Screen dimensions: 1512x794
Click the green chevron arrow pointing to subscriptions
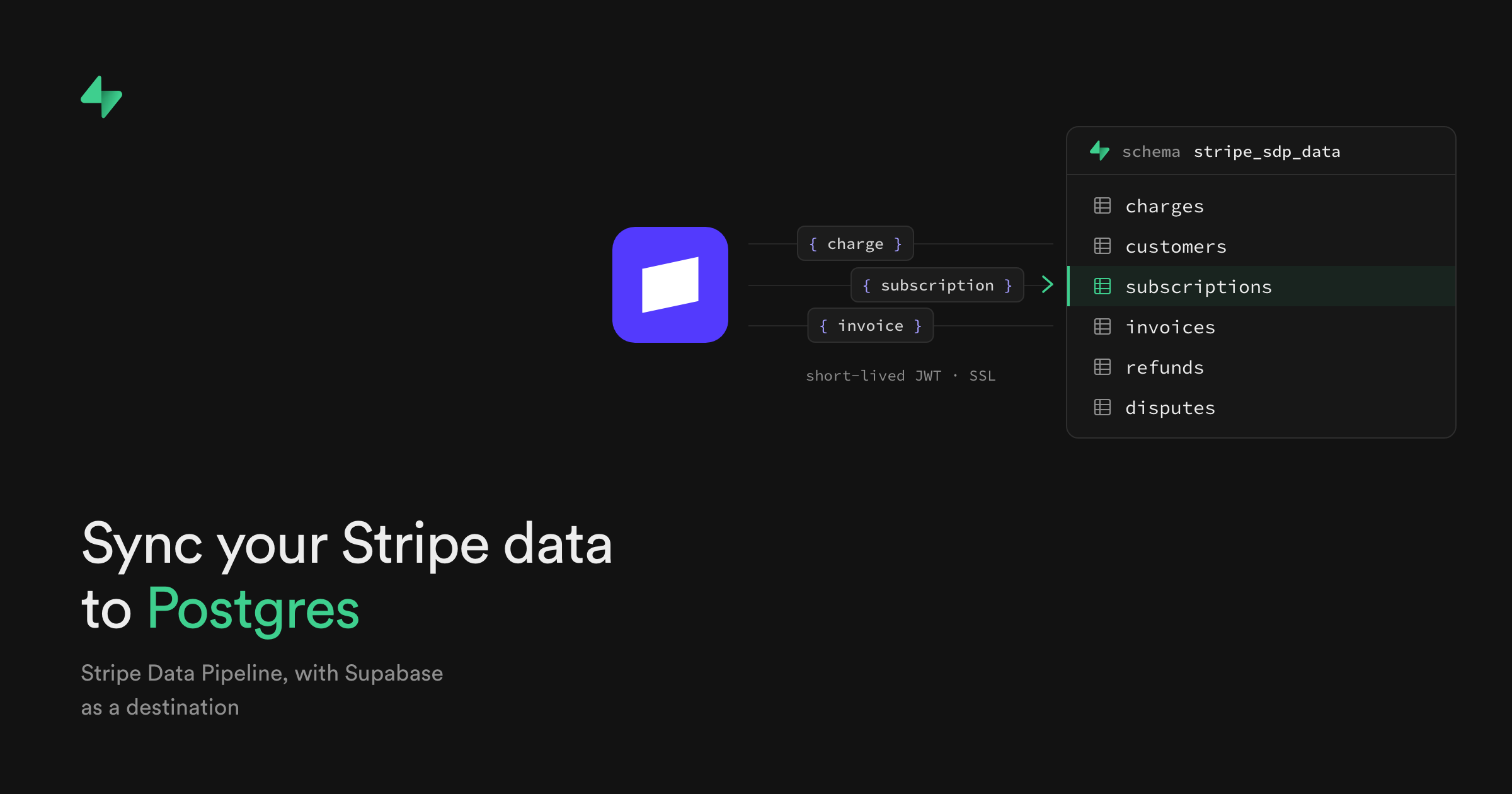tap(1048, 284)
